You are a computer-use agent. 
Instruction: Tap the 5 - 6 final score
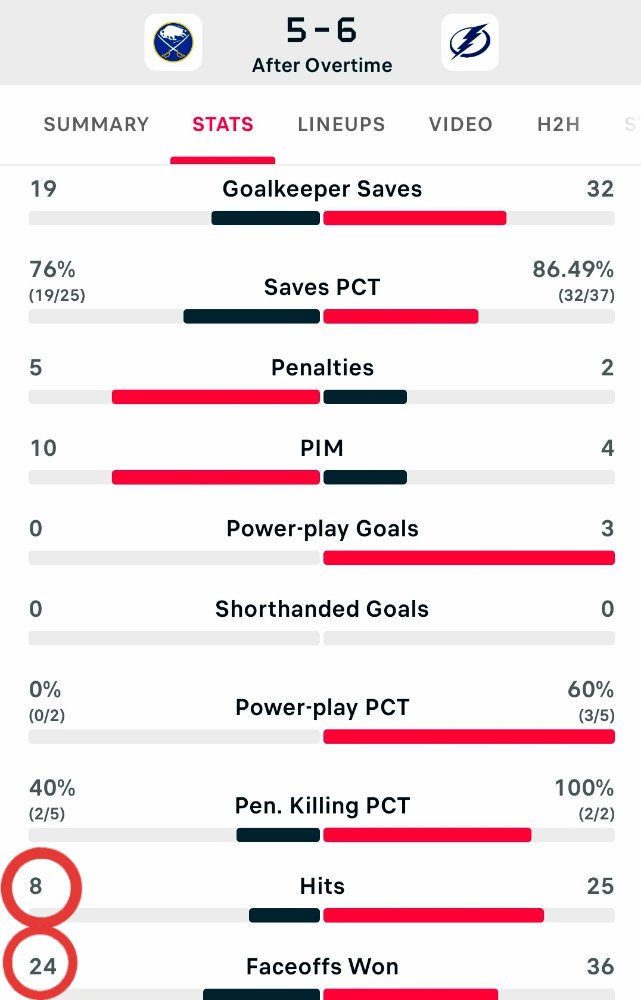click(x=321, y=30)
